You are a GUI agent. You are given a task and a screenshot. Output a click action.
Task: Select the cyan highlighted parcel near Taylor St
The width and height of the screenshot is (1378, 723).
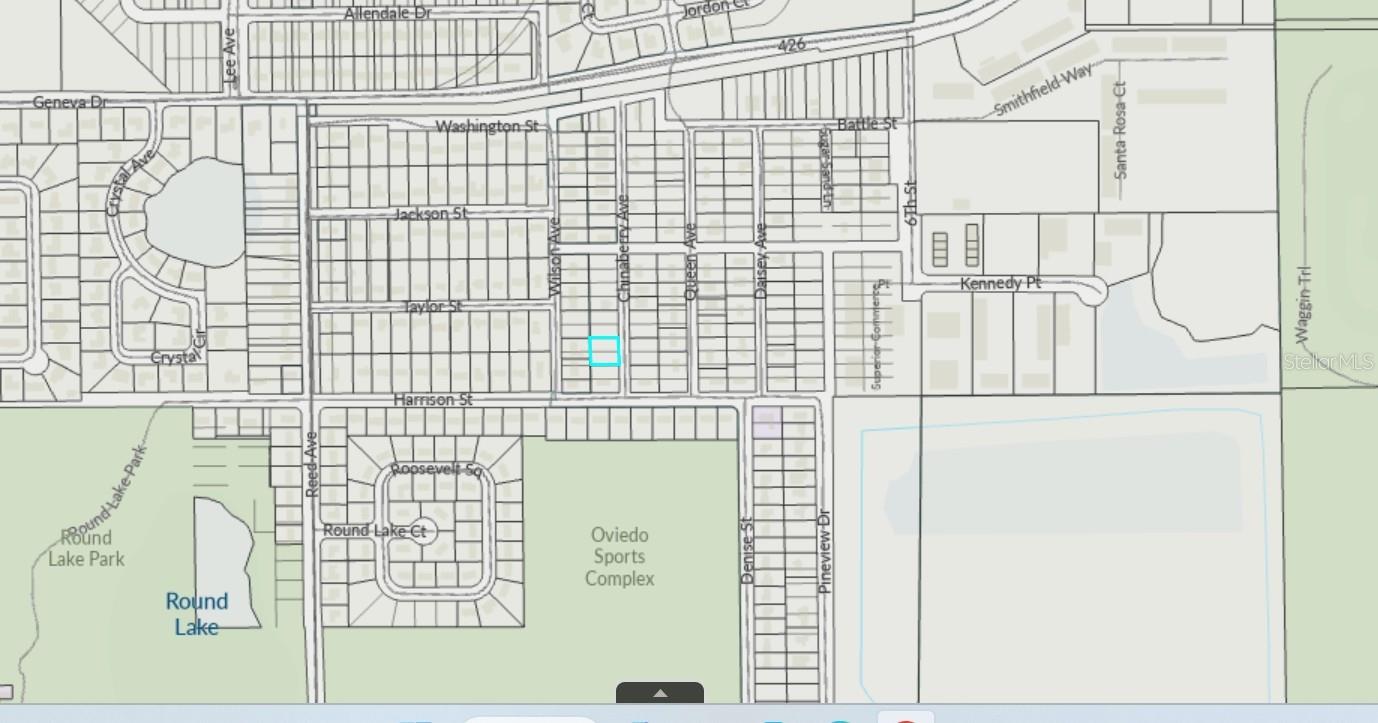click(x=604, y=353)
